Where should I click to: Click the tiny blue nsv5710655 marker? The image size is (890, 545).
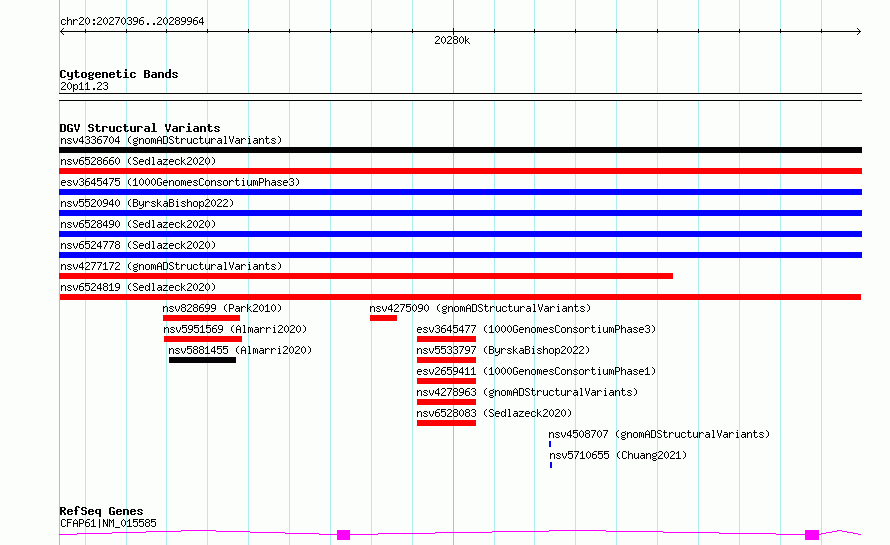[551, 465]
